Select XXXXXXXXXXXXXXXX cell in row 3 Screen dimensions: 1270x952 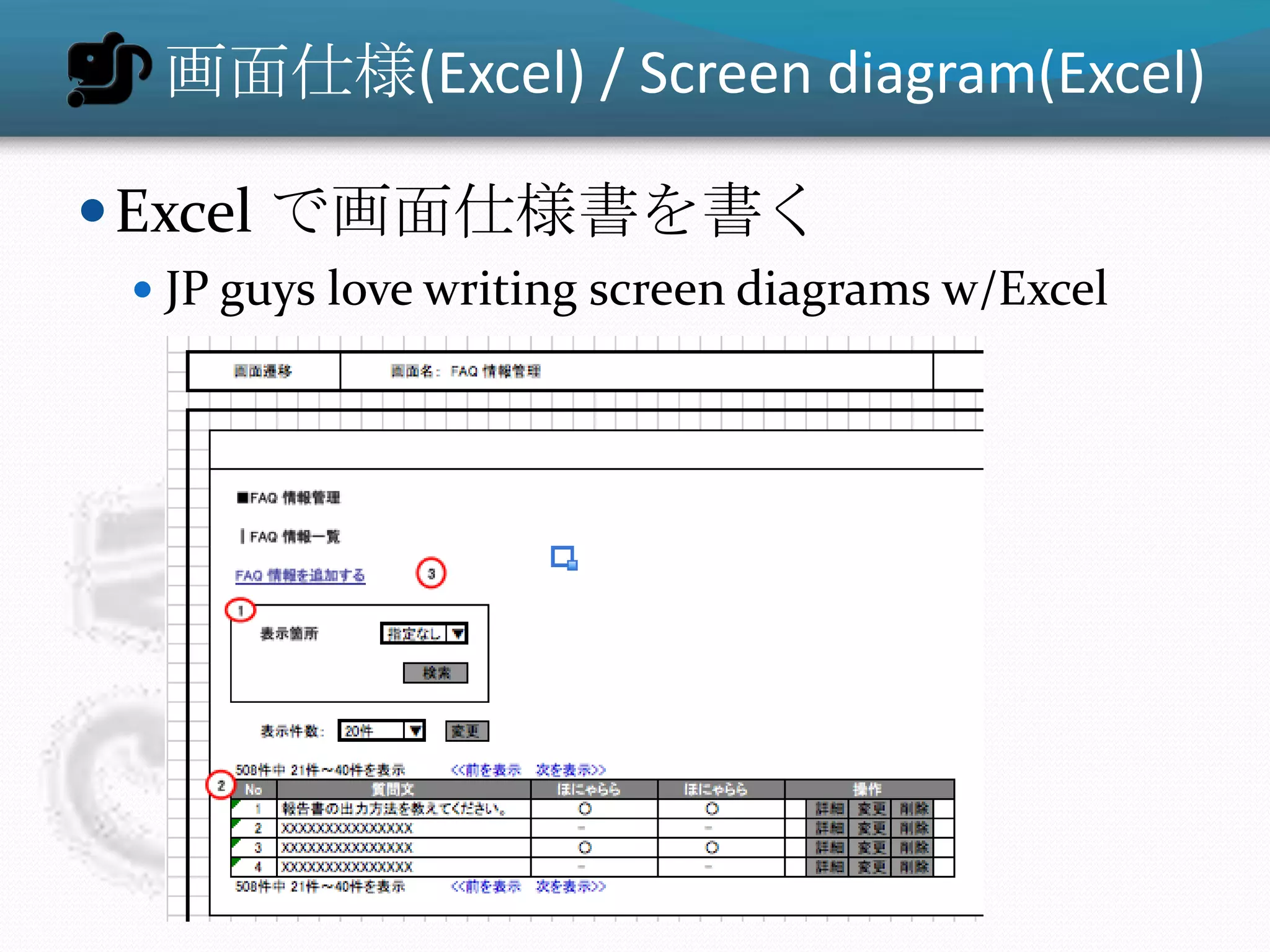click(404, 847)
